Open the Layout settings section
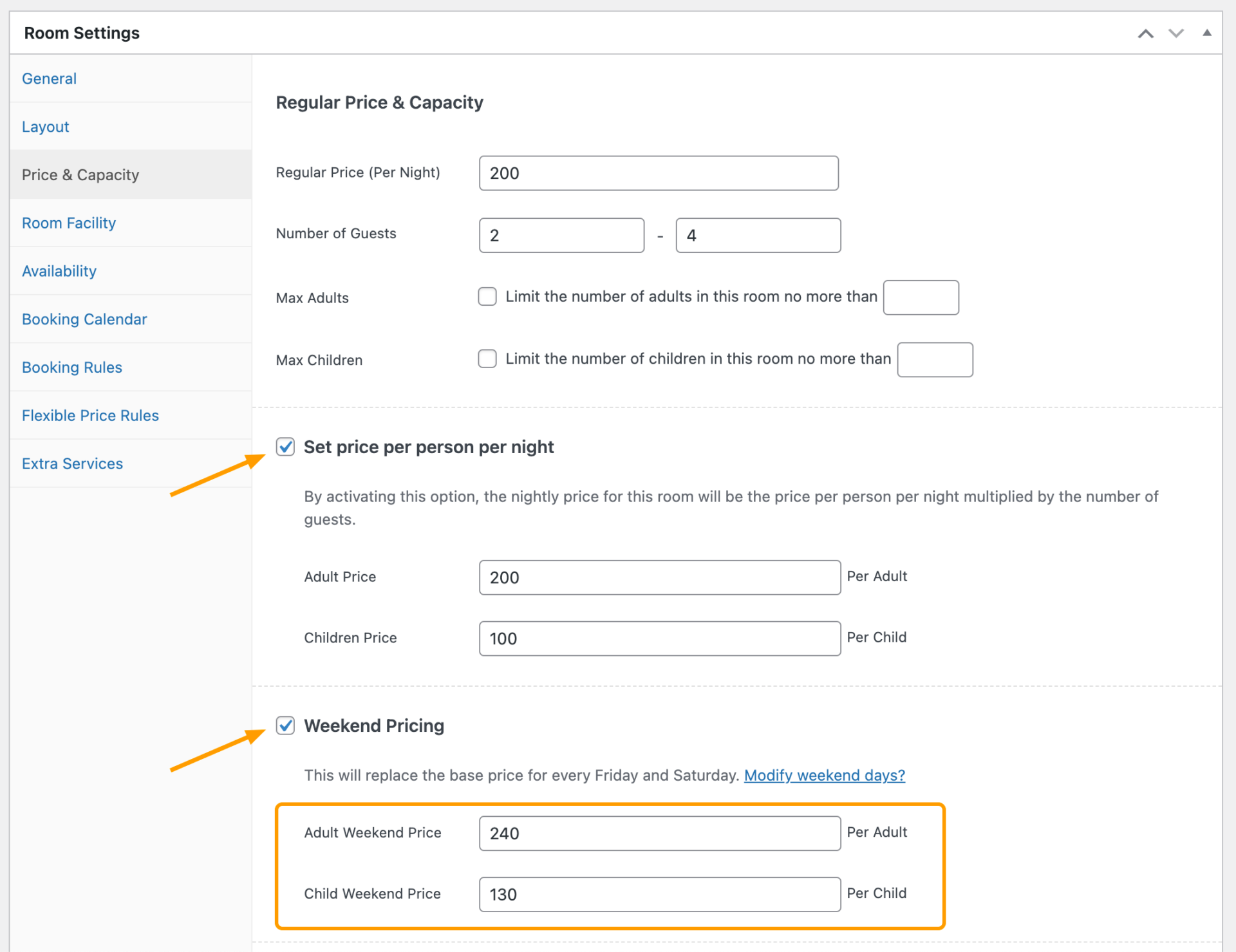This screenshot has height=952, width=1236. (x=45, y=126)
